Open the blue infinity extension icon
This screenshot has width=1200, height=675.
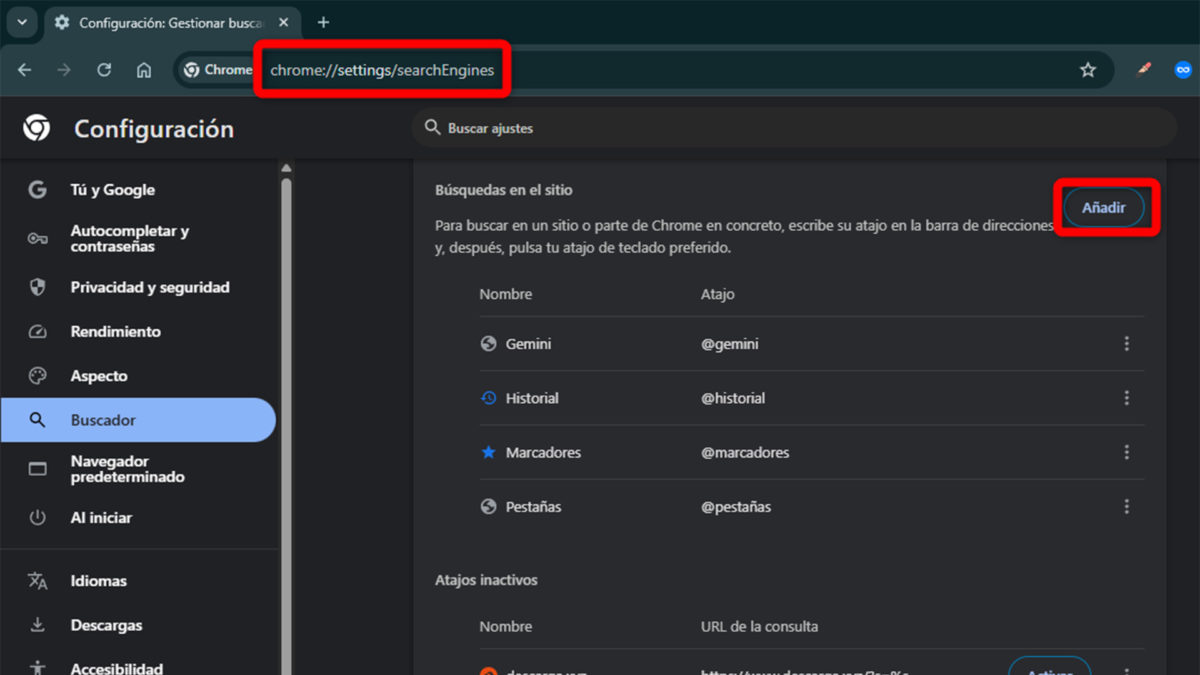click(1182, 70)
